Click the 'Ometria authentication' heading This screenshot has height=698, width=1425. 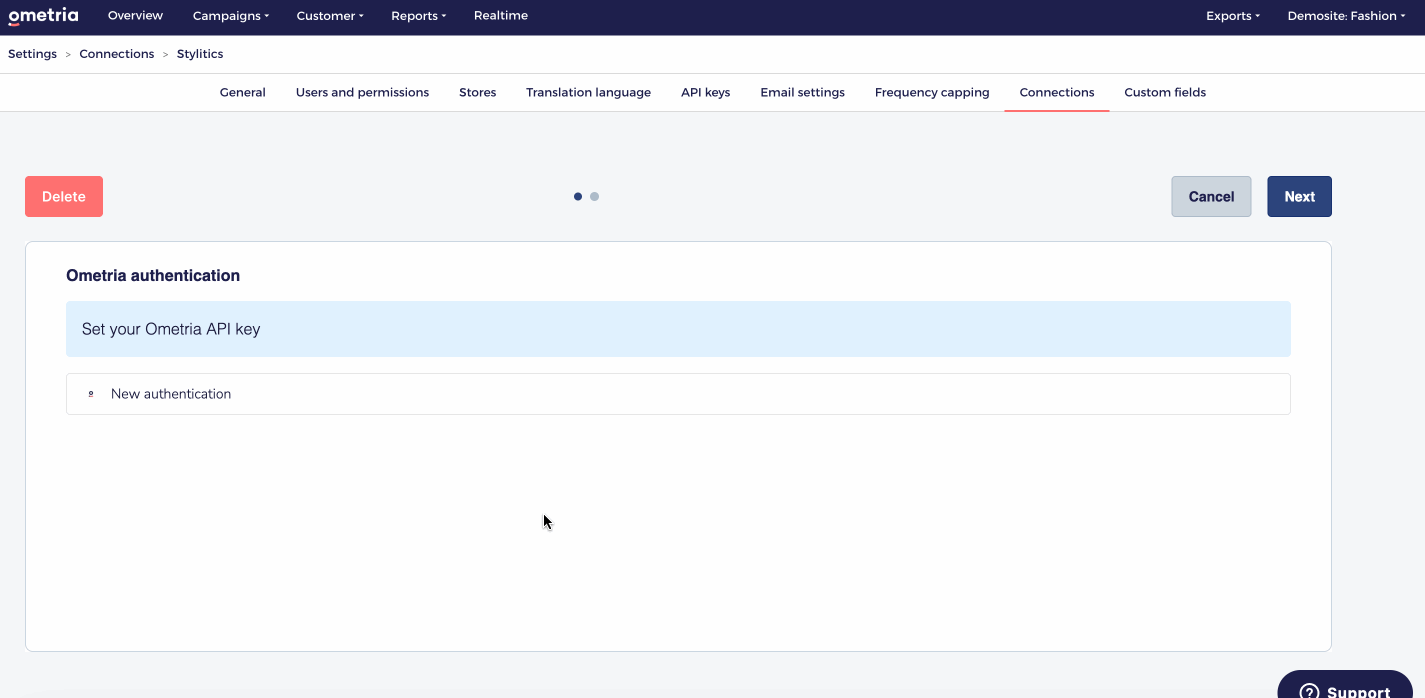pyautogui.click(x=153, y=275)
